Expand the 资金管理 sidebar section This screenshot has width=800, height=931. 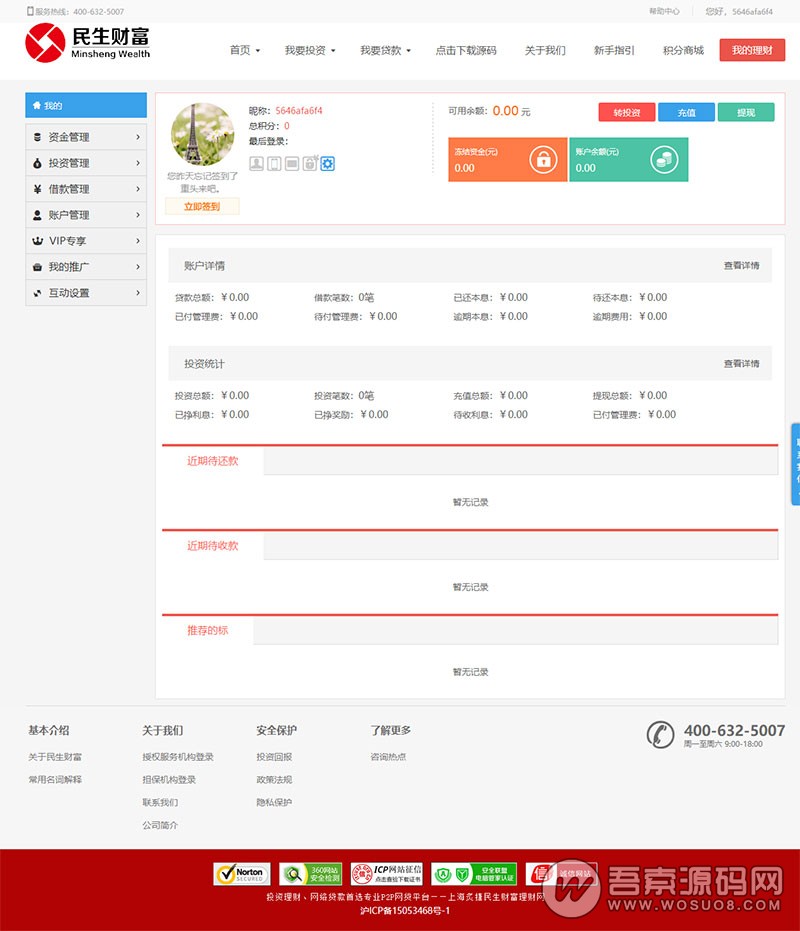point(86,137)
